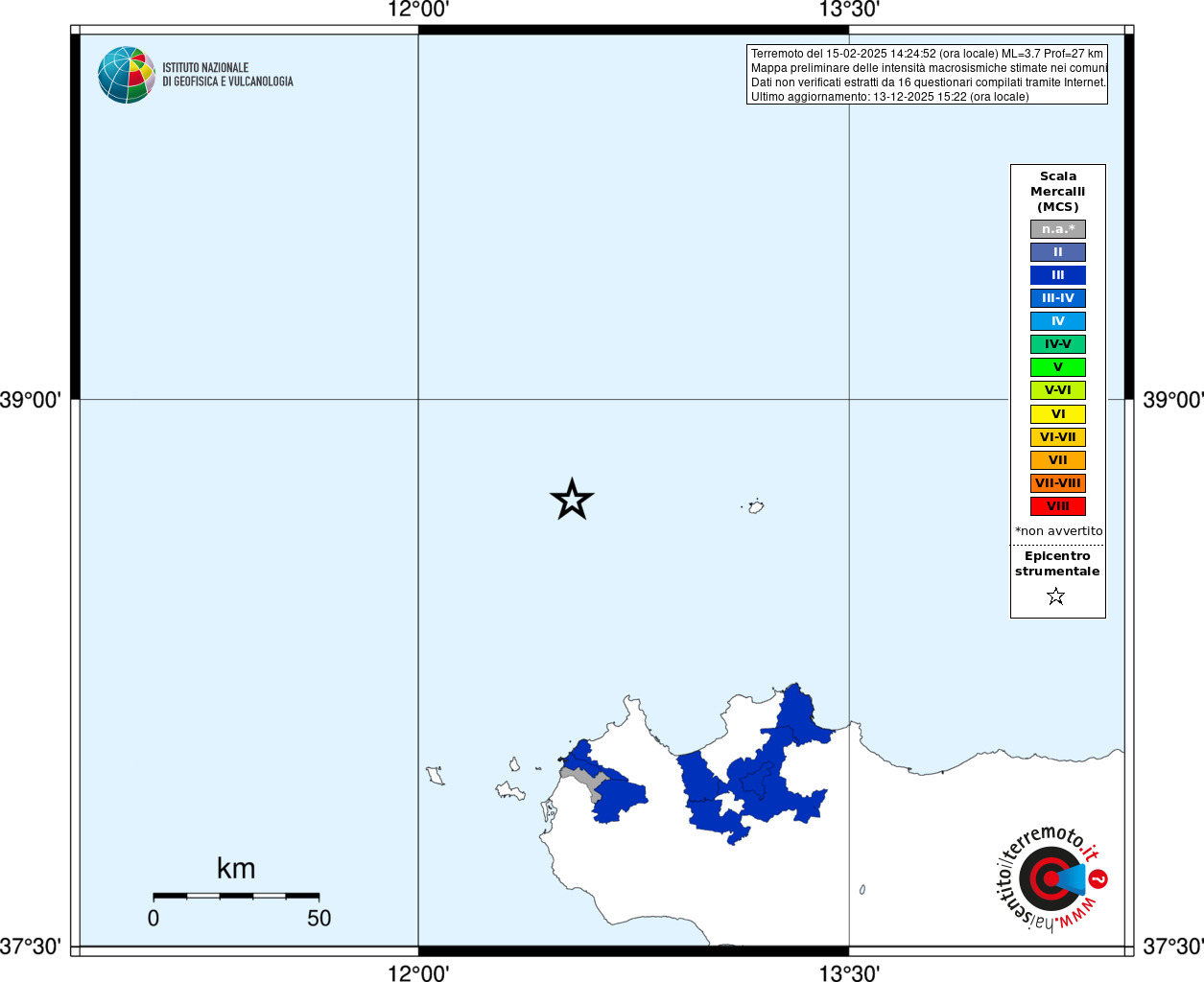Select the orange VII legend swatch
Screen dimensions: 1204x982
[1058, 460]
